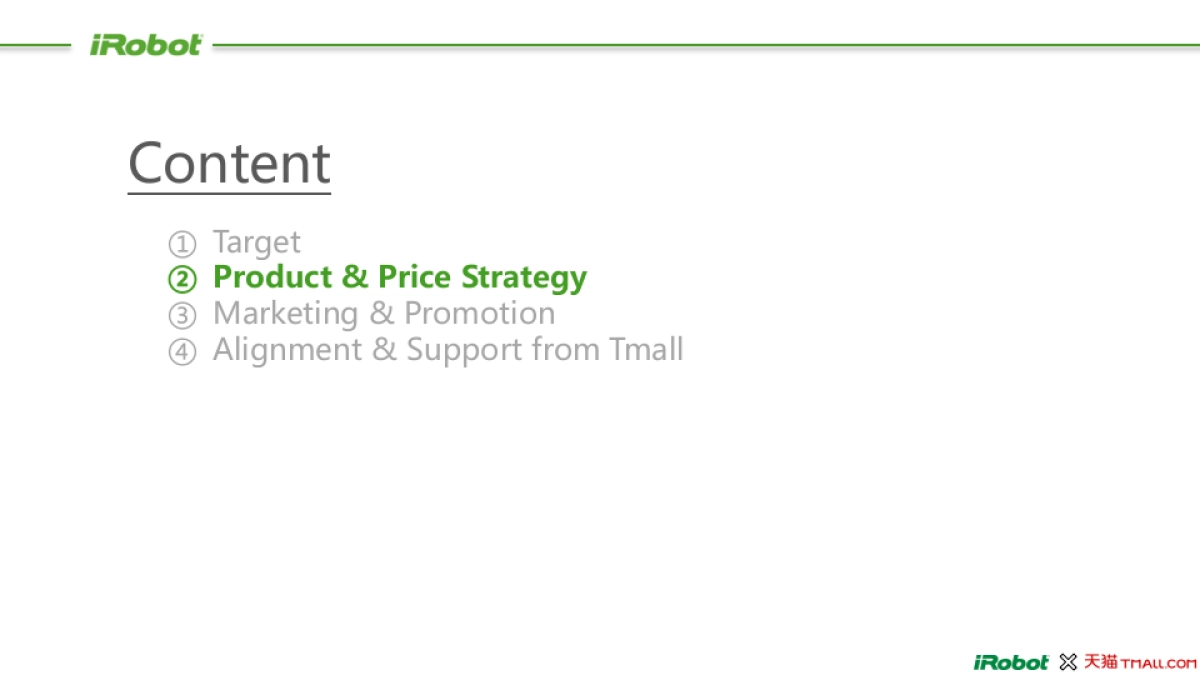Image resolution: width=1200 pixels, height=675 pixels.
Task: Click the word Tmall ending the fourth agenda item
Action: [x=646, y=349]
